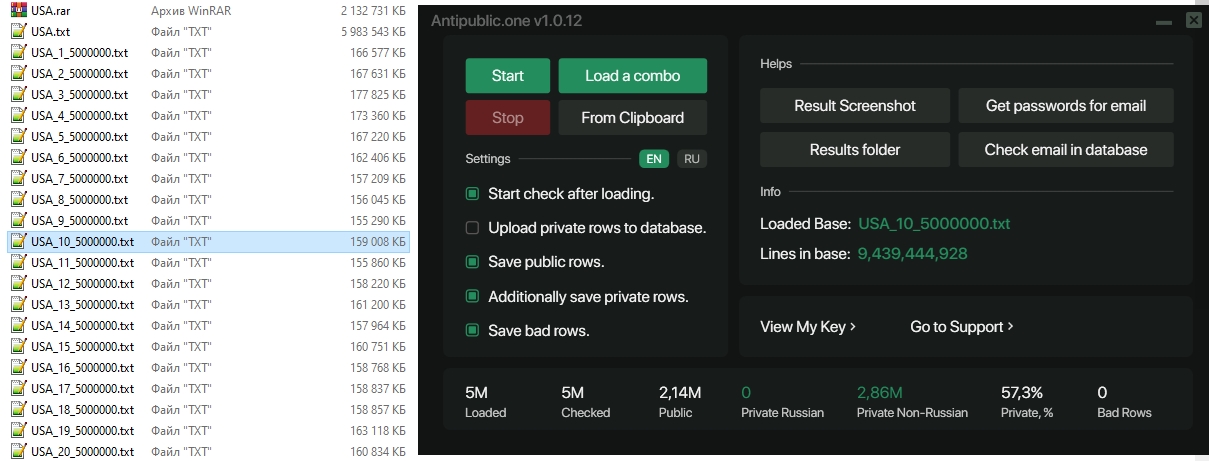Switch language to RU
Viewport: 1209px width, 461px height.
(692, 159)
